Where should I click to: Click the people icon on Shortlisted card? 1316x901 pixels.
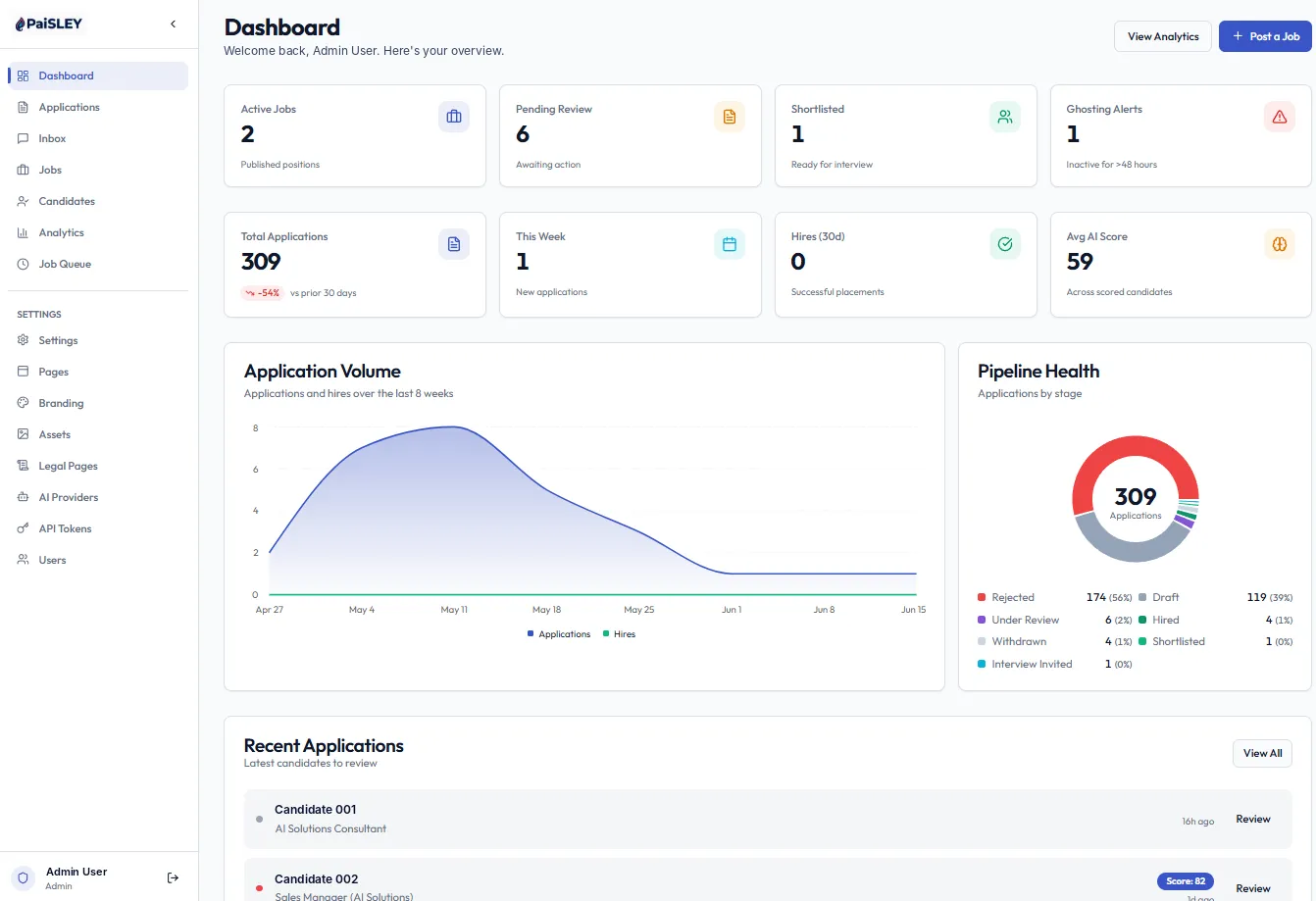[1005, 117]
